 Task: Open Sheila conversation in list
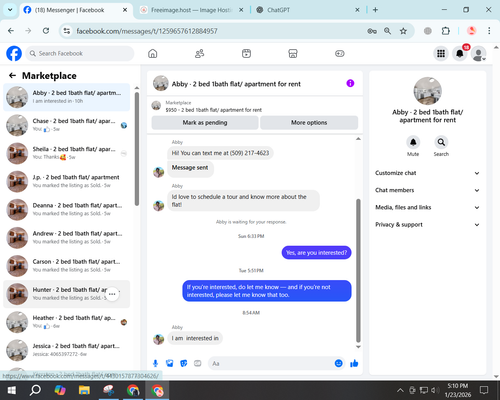67,153
